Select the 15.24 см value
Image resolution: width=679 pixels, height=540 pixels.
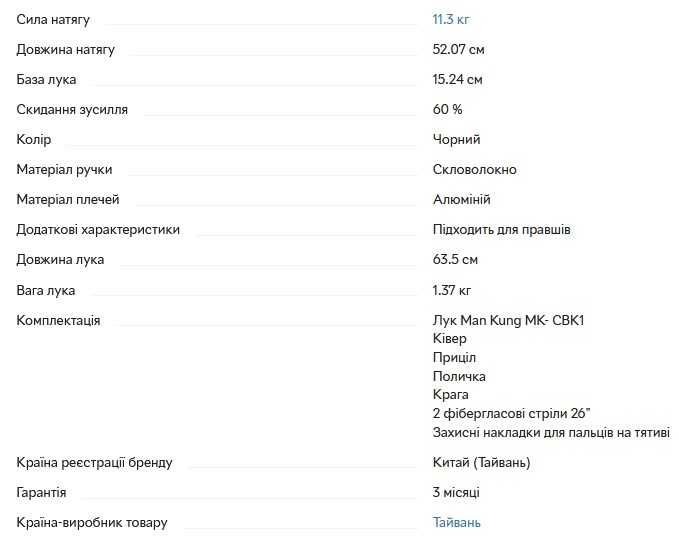(458, 79)
